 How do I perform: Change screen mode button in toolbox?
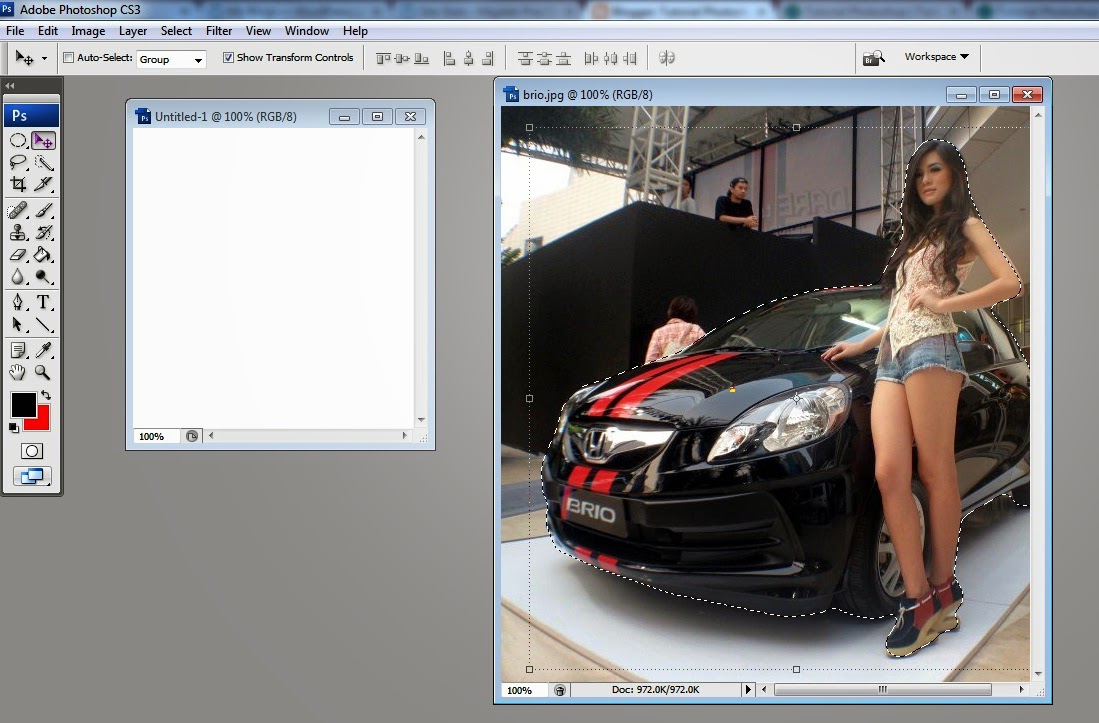tap(32, 476)
